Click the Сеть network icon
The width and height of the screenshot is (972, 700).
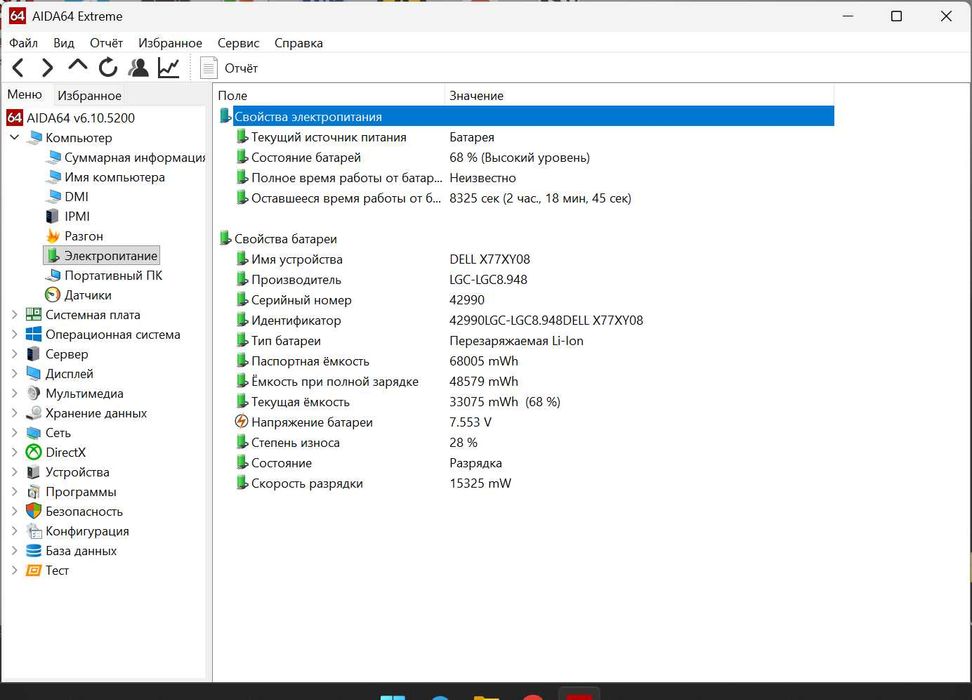[x=33, y=433]
